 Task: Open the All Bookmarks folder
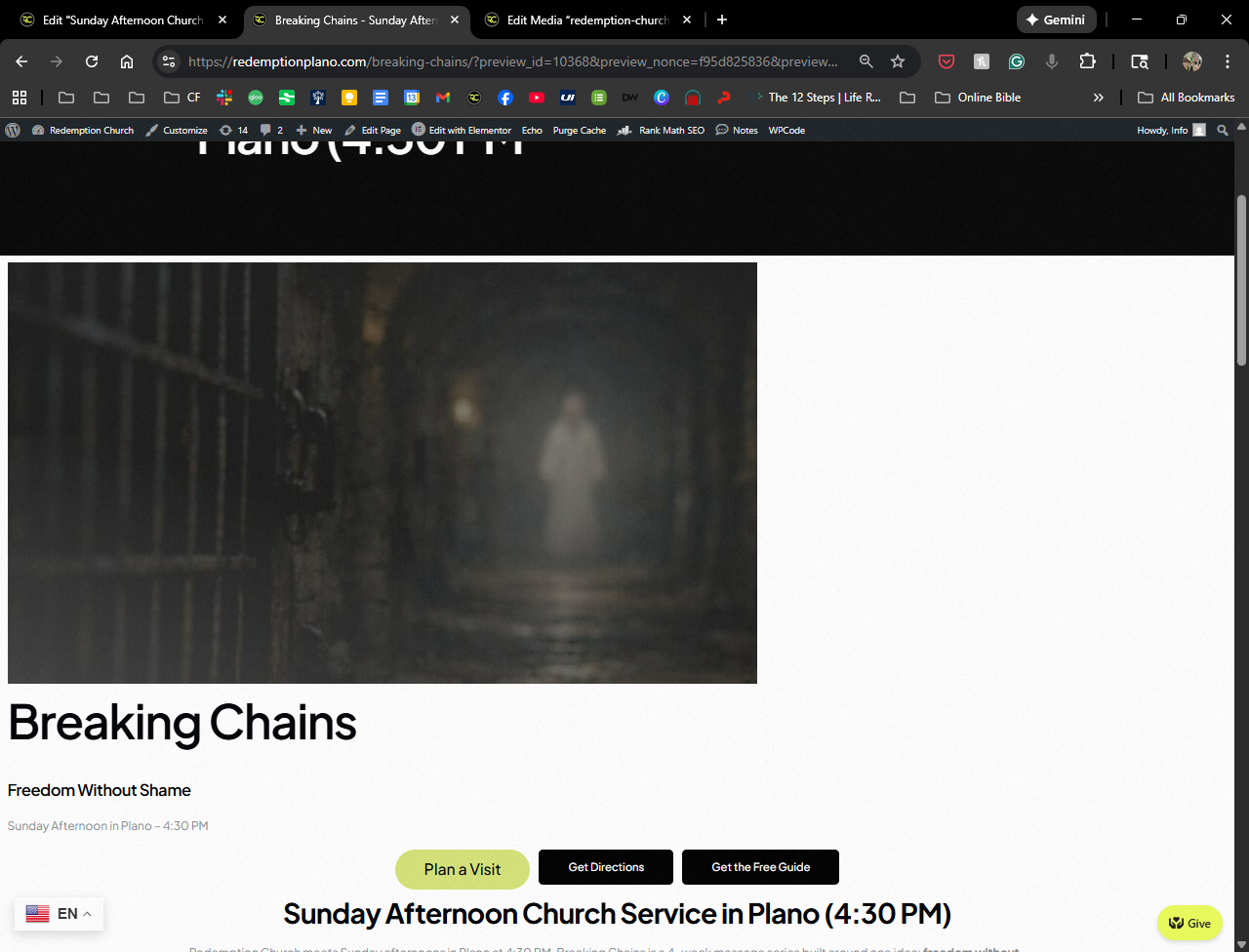point(1187,98)
